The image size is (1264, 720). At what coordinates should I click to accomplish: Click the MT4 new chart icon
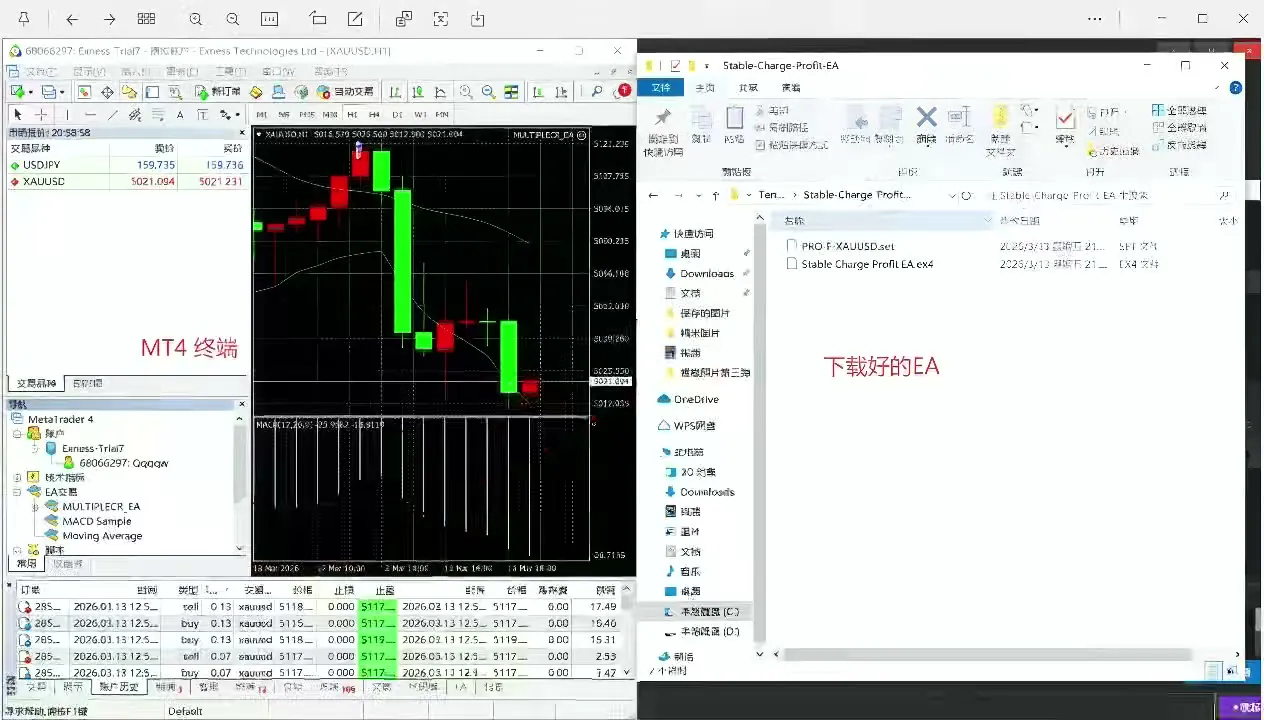[18, 91]
